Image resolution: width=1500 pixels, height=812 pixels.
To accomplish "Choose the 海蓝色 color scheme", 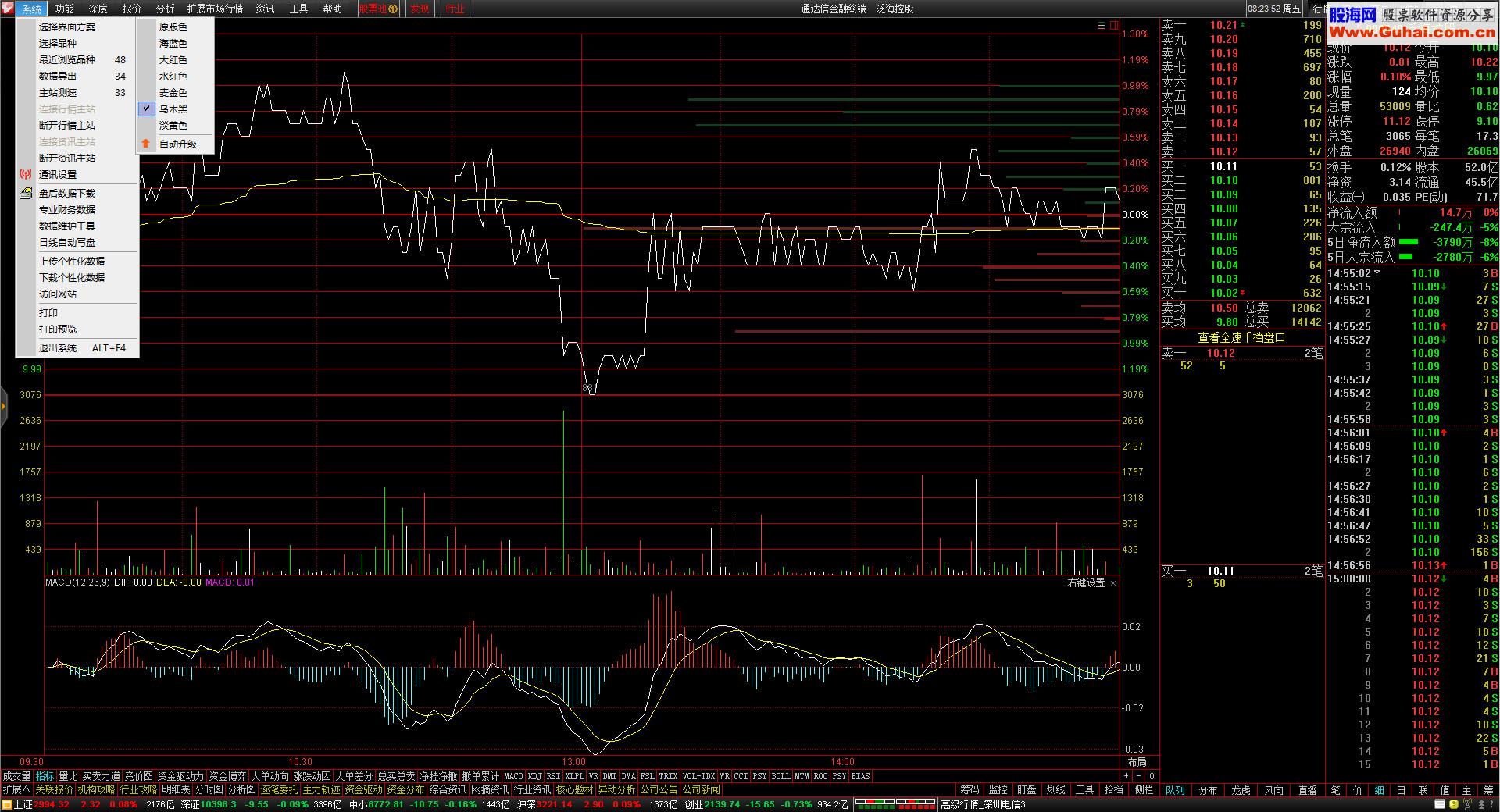I will [173, 43].
